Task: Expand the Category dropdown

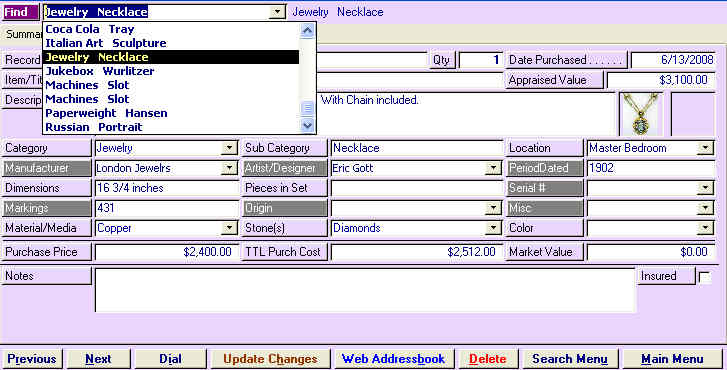Action: (229, 148)
